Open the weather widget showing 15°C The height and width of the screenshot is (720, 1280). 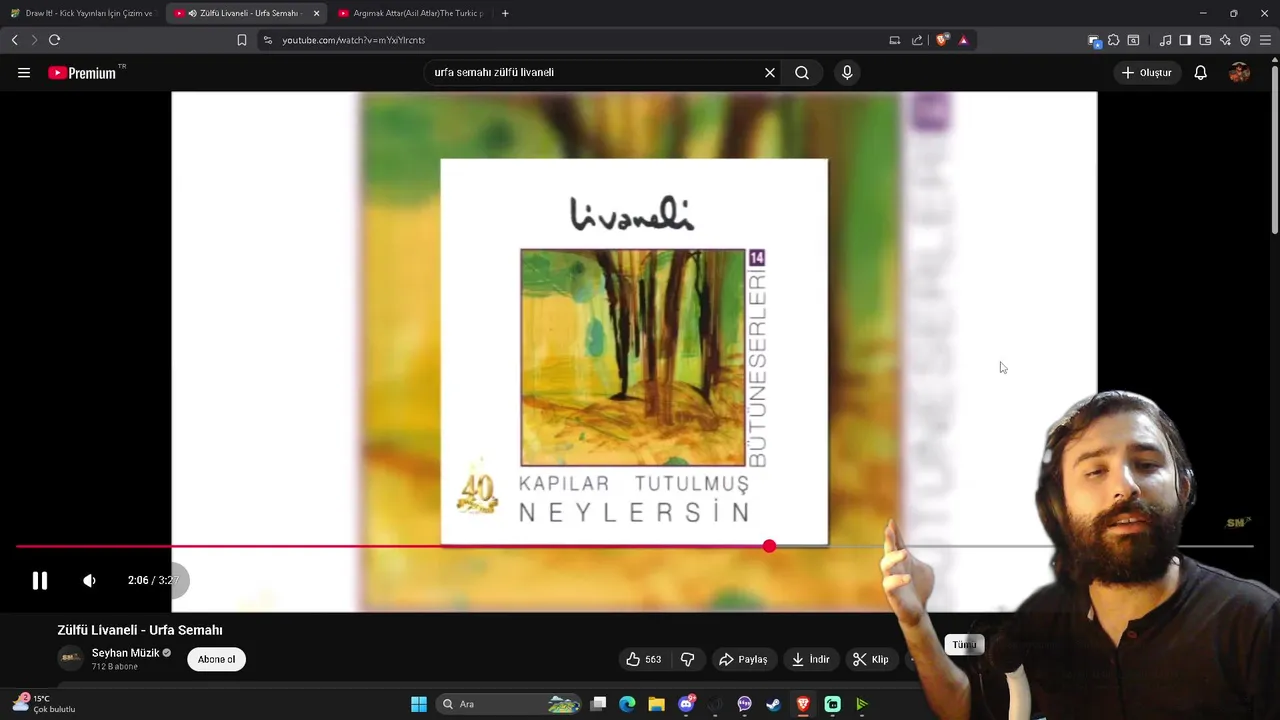tap(45, 704)
